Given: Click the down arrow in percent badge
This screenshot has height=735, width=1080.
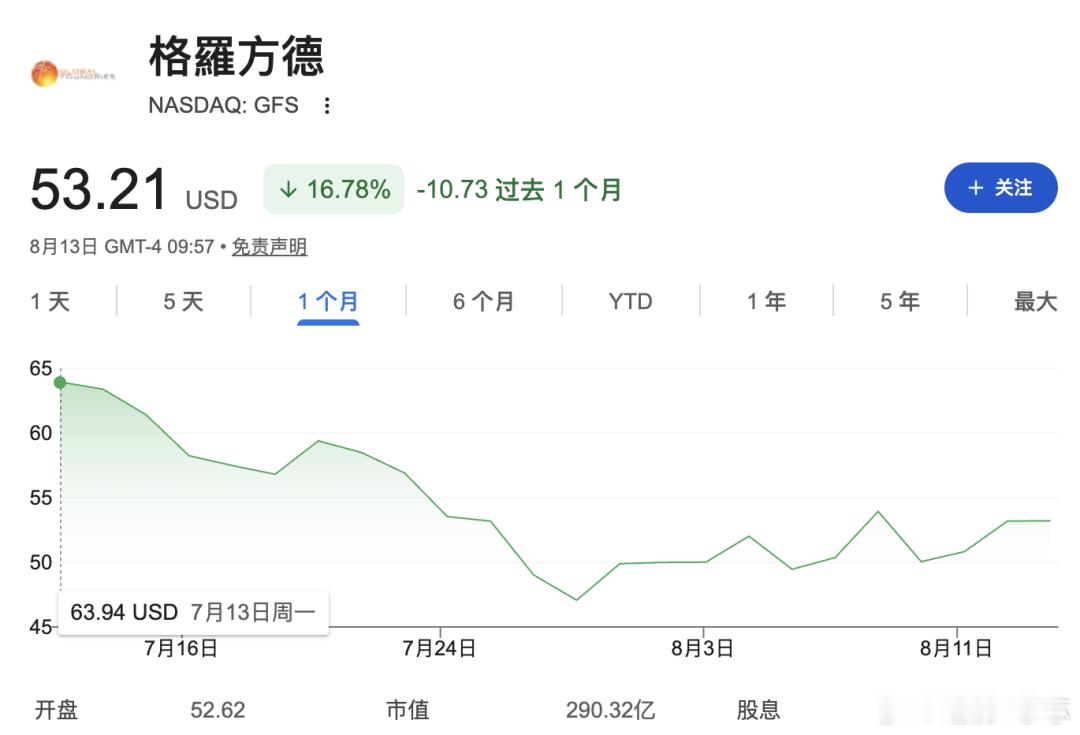Looking at the screenshot, I should [288, 189].
